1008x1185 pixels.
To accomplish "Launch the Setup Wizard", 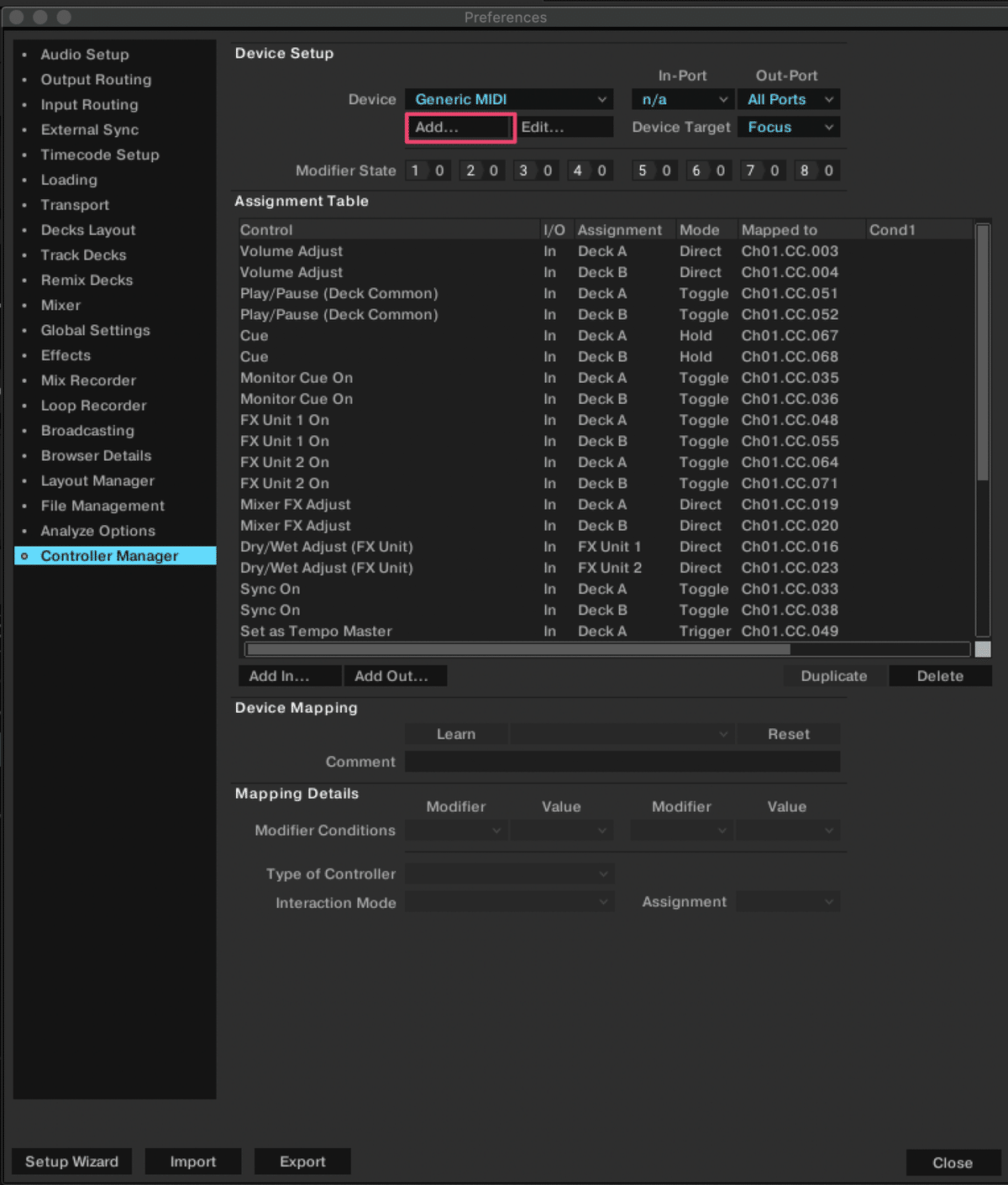I will coord(71,1161).
